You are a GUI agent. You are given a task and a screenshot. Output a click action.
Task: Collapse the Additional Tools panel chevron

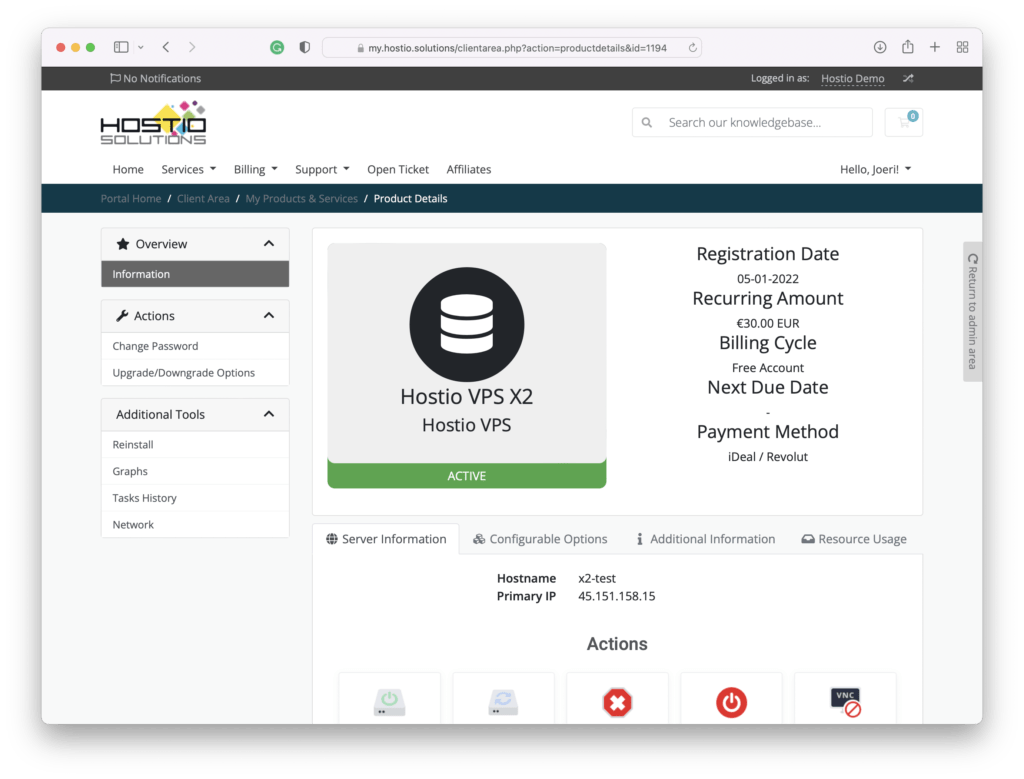268,414
